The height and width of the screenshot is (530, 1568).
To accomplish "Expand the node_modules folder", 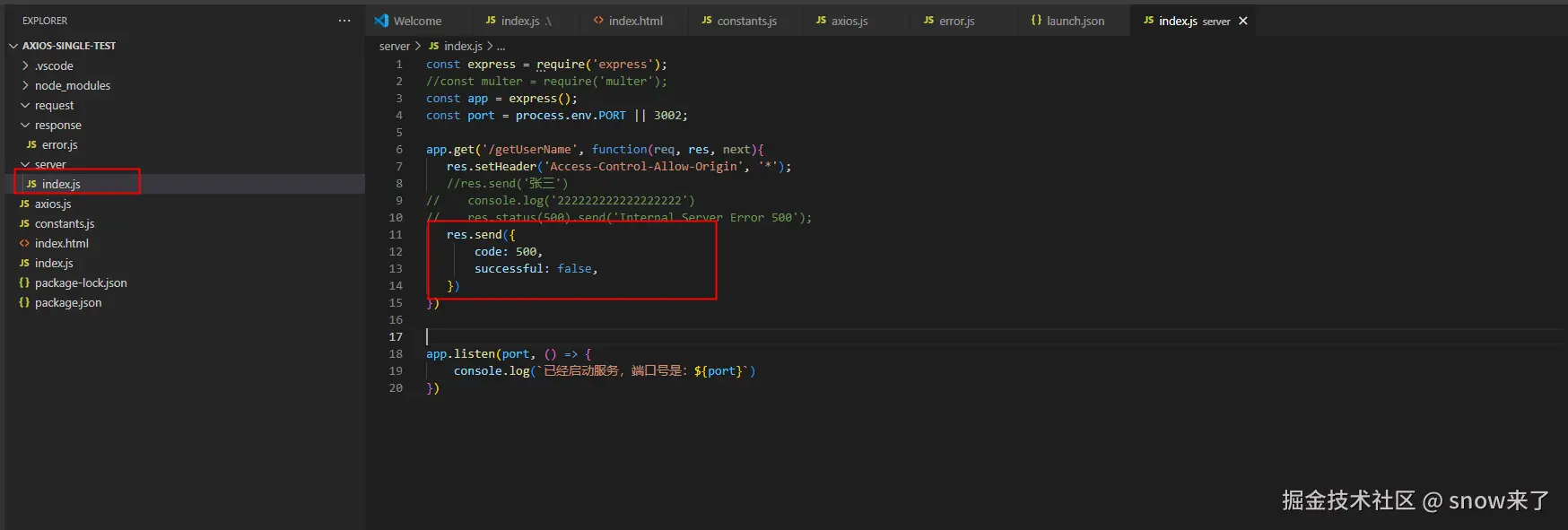I will 25,85.
